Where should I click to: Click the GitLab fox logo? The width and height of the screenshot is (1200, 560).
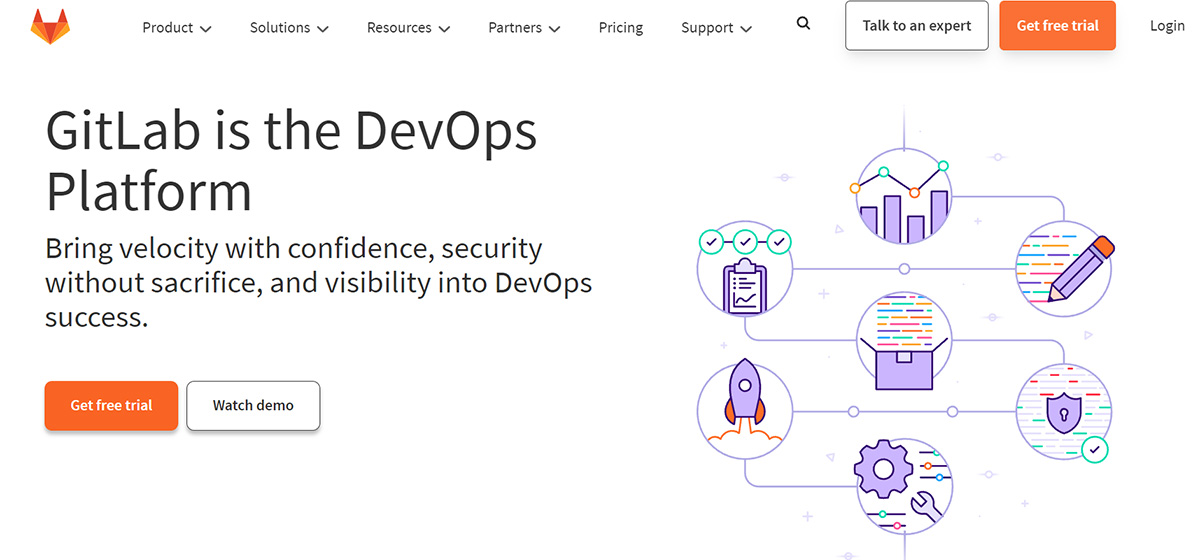point(49,27)
